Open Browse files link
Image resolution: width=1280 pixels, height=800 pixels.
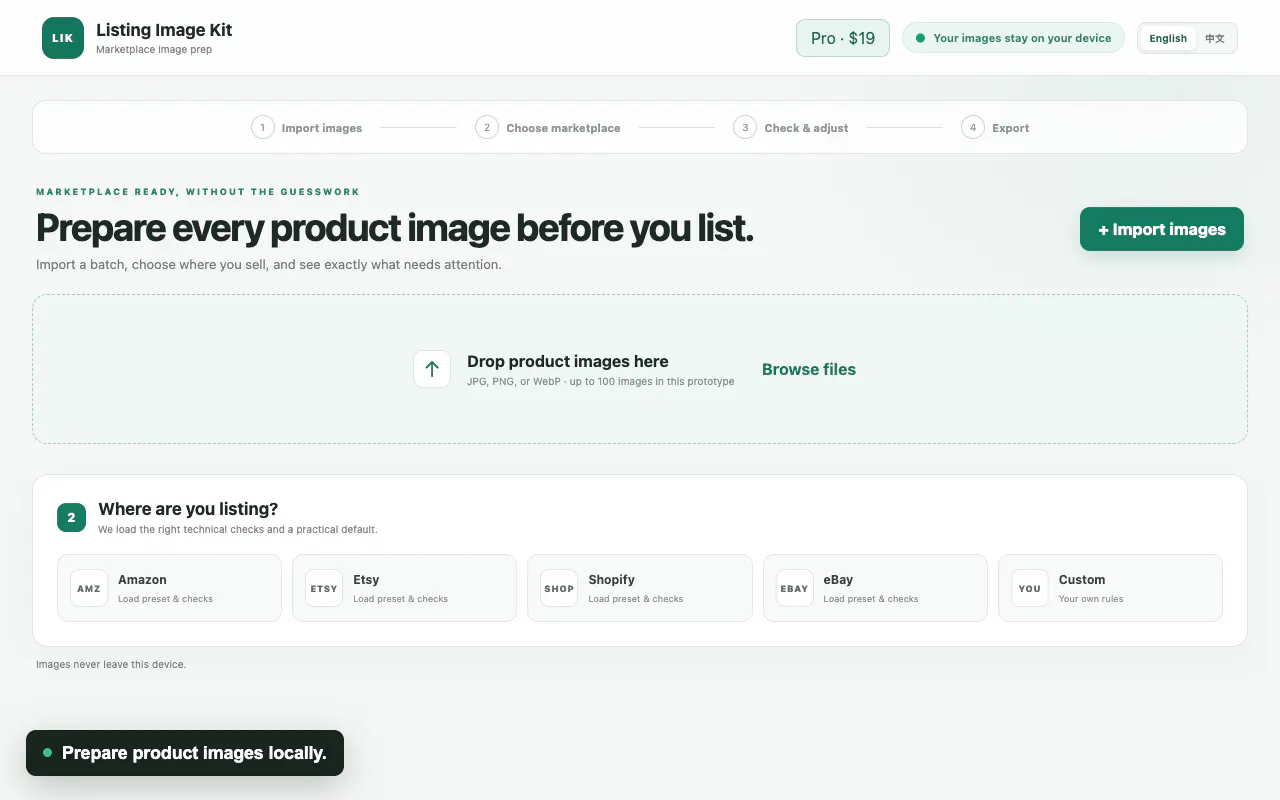click(809, 369)
